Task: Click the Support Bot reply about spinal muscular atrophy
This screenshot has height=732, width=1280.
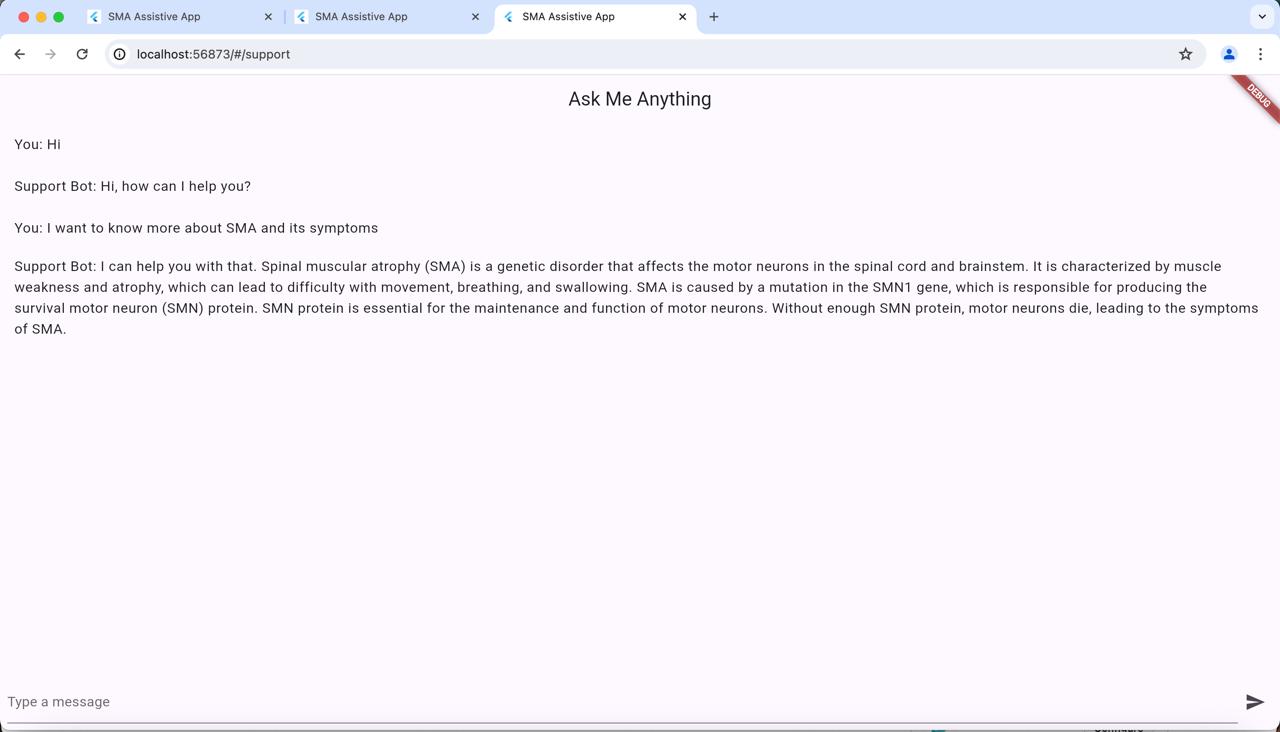Action: 636,297
